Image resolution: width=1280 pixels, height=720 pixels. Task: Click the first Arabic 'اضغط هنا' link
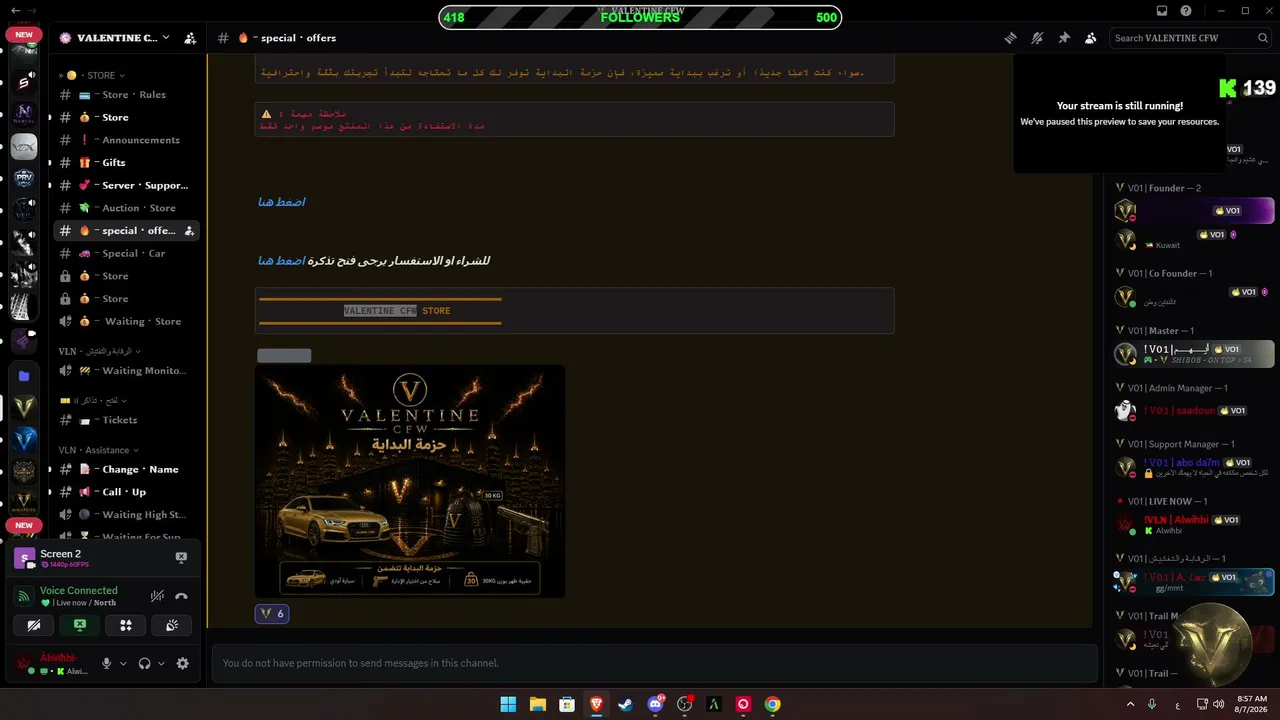pos(282,202)
